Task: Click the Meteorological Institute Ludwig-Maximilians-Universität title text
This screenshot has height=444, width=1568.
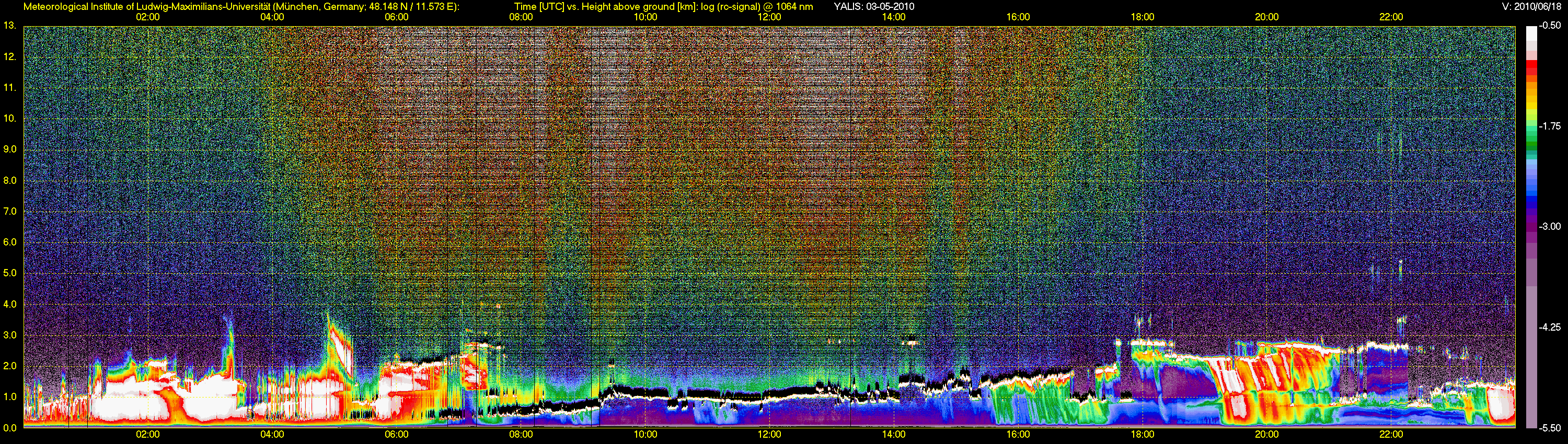Action: click(241, 7)
